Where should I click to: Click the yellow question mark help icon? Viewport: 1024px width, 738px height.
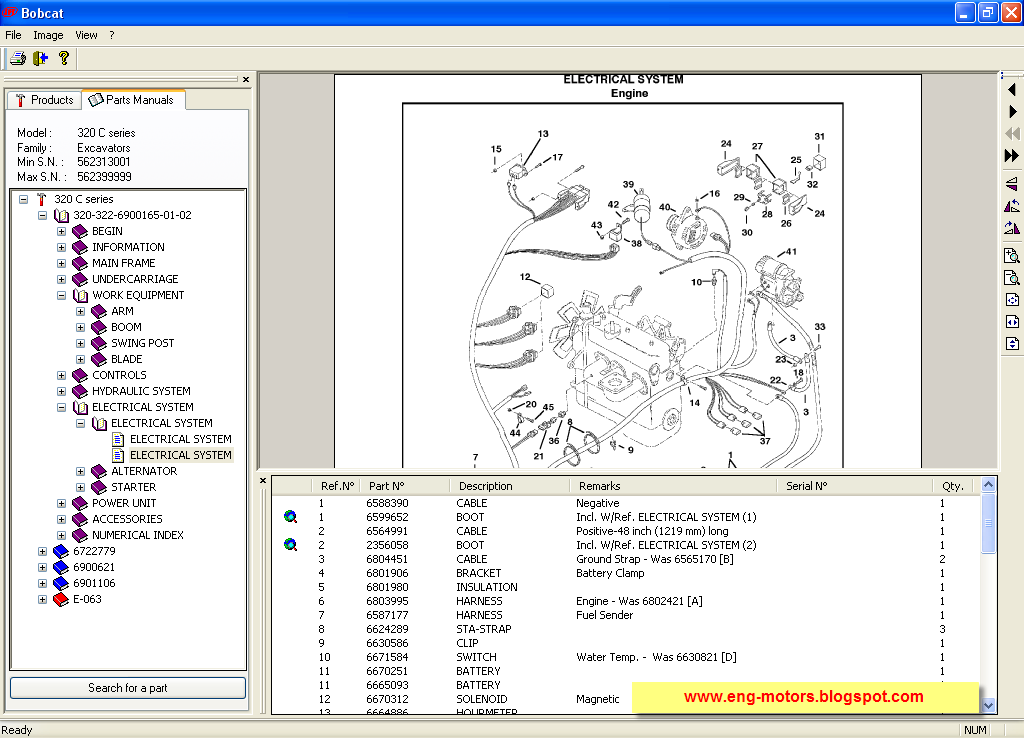(63, 59)
